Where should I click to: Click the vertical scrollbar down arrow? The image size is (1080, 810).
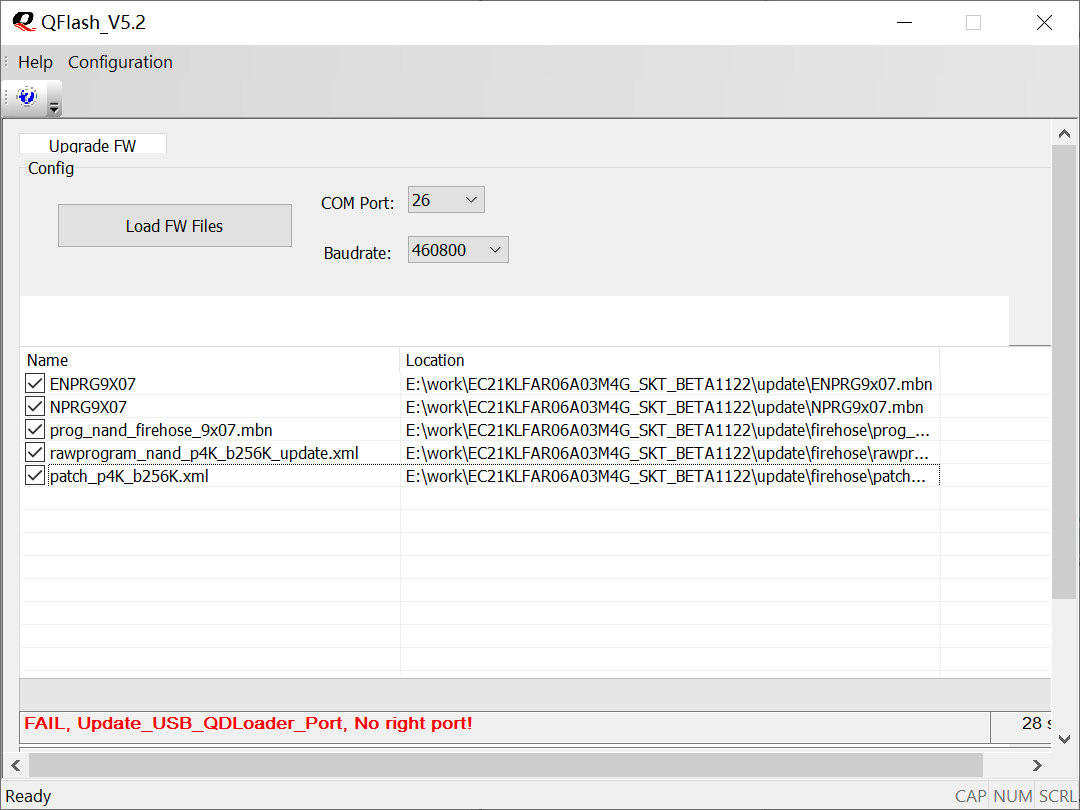pyautogui.click(x=1064, y=739)
